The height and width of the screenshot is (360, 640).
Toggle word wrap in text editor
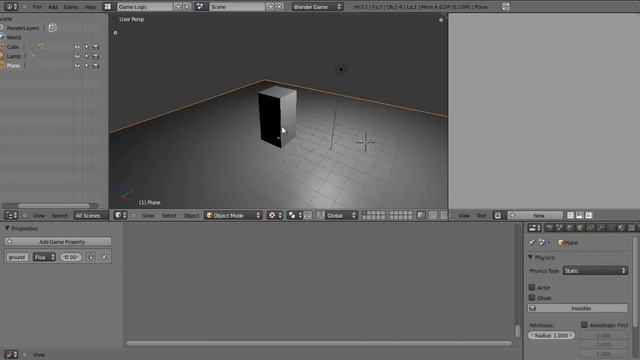(579, 216)
